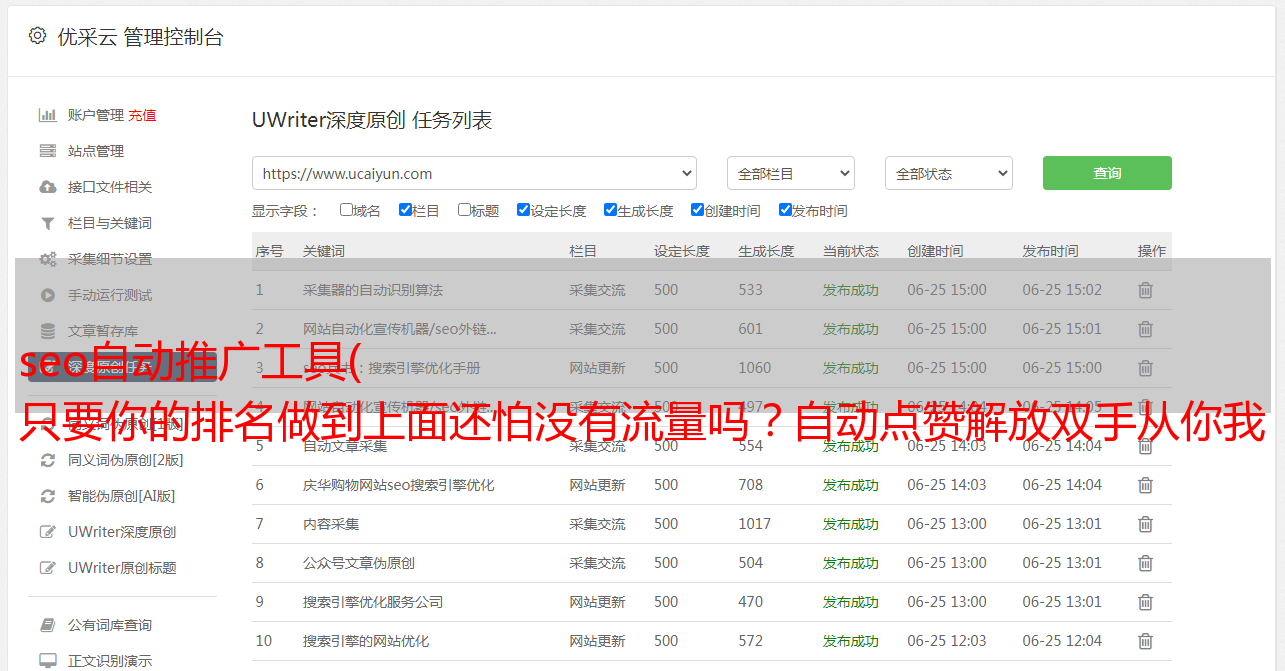Select 智能伪原创[AI版] menu item
Screen dimensions: 1285x671
[121, 496]
